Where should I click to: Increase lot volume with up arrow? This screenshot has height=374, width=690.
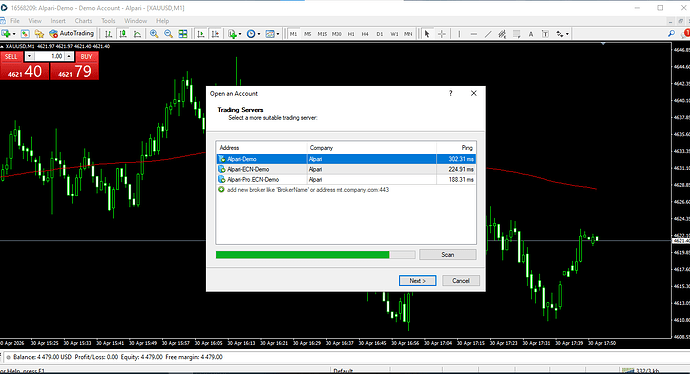pyautogui.click(x=69, y=56)
